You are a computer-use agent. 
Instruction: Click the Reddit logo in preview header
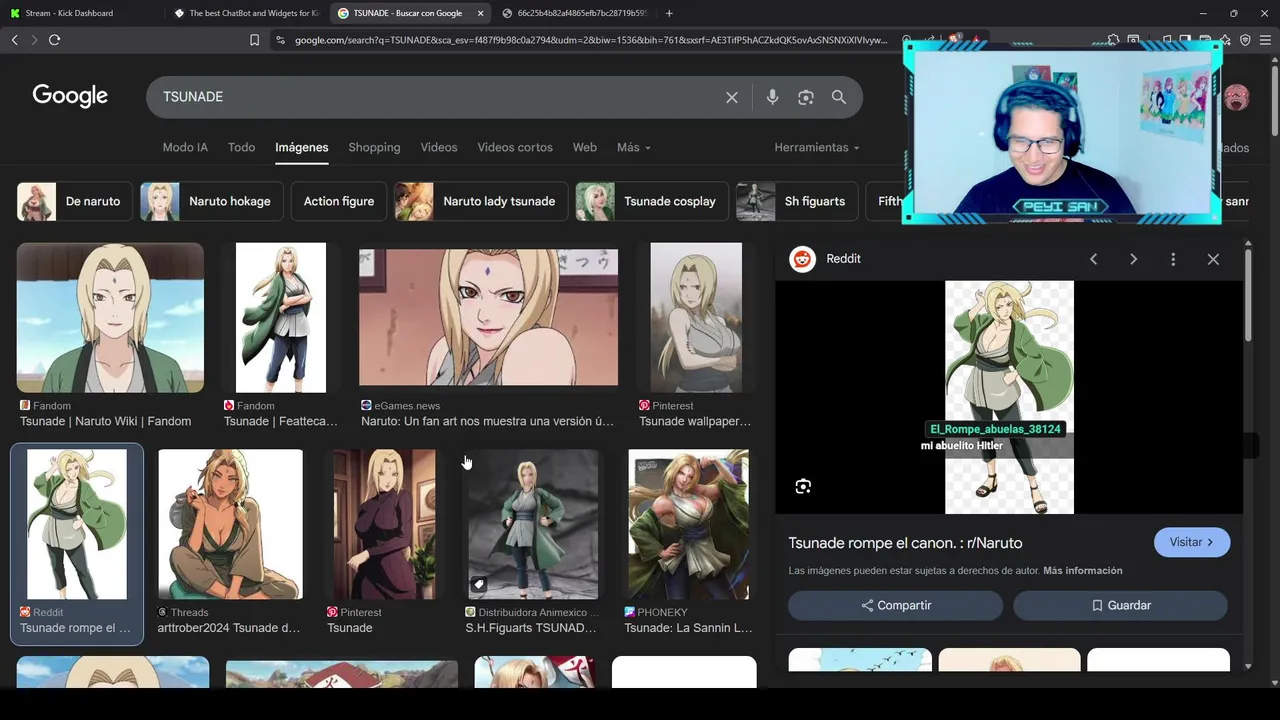[802, 259]
